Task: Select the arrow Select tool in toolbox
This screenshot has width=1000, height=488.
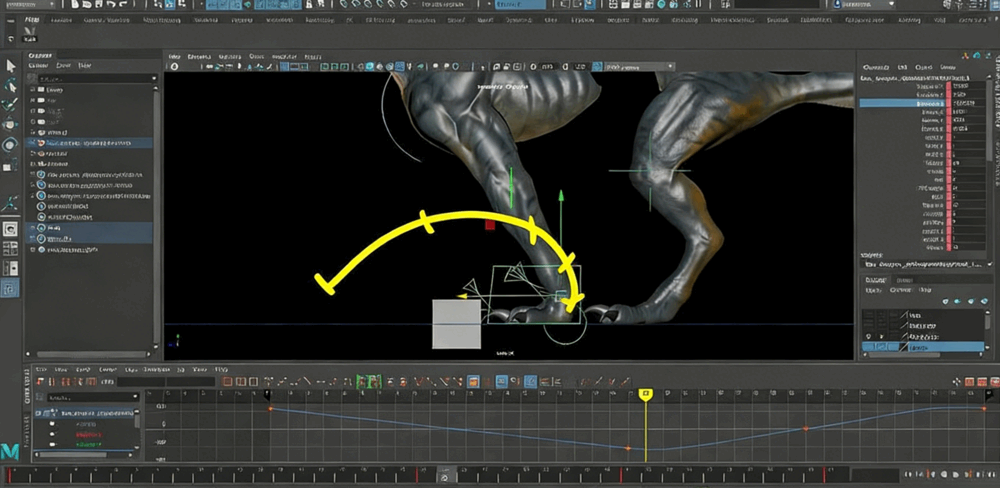Action: 11,66
